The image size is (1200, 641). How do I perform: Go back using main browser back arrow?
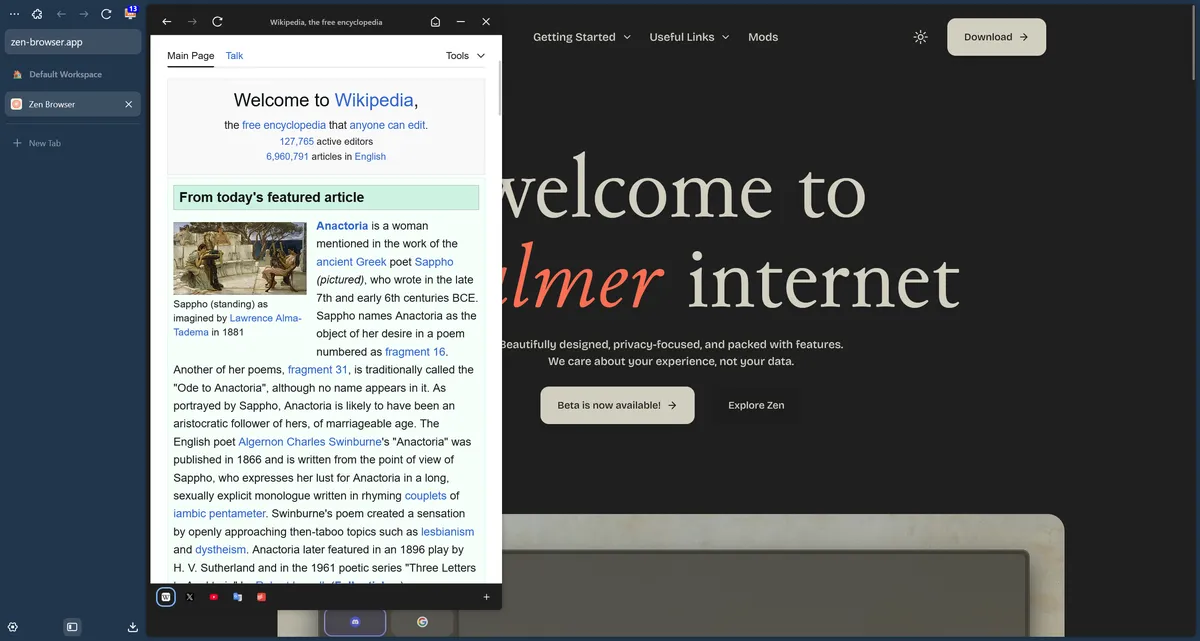61,14
